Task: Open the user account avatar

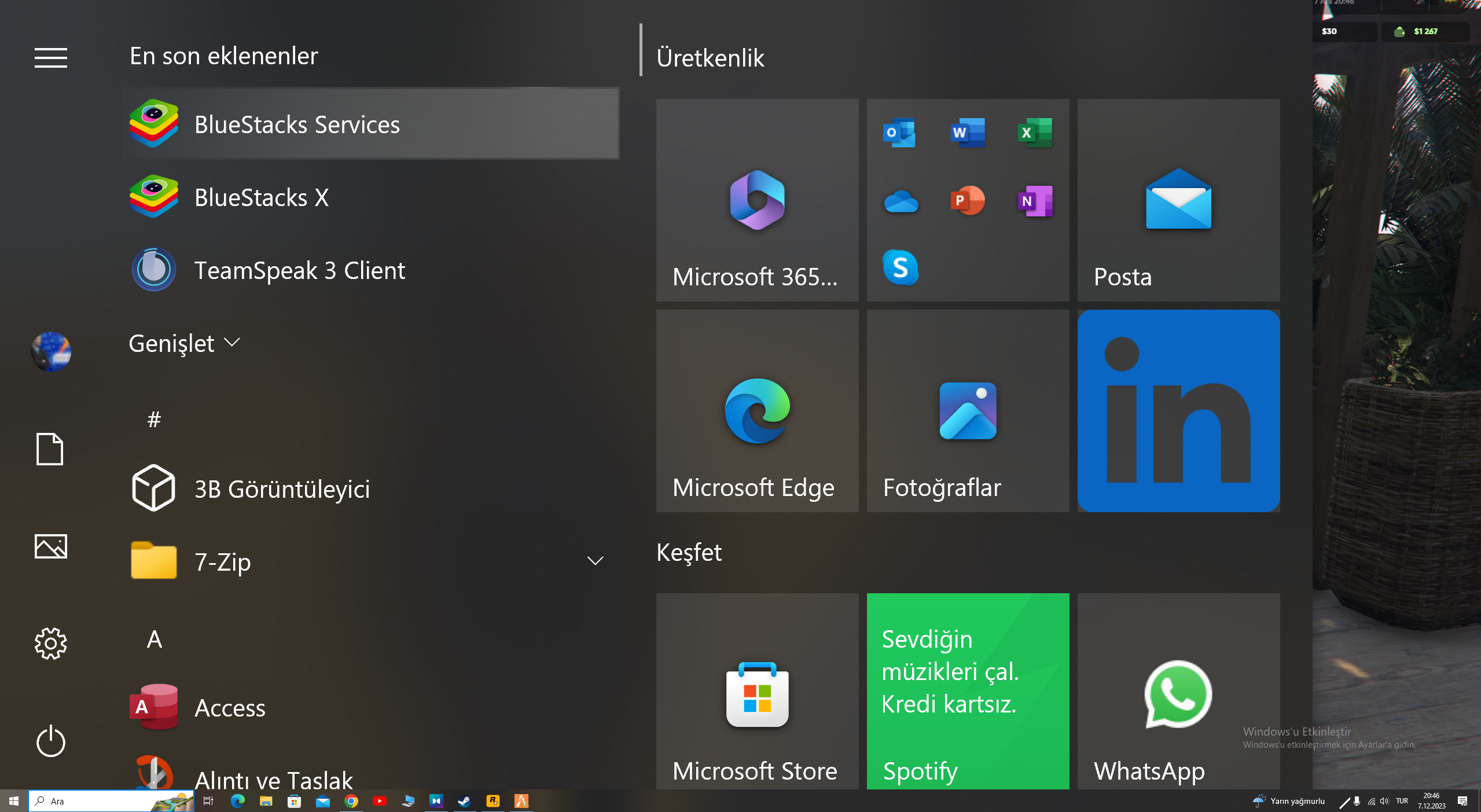Action: (51, 351)
